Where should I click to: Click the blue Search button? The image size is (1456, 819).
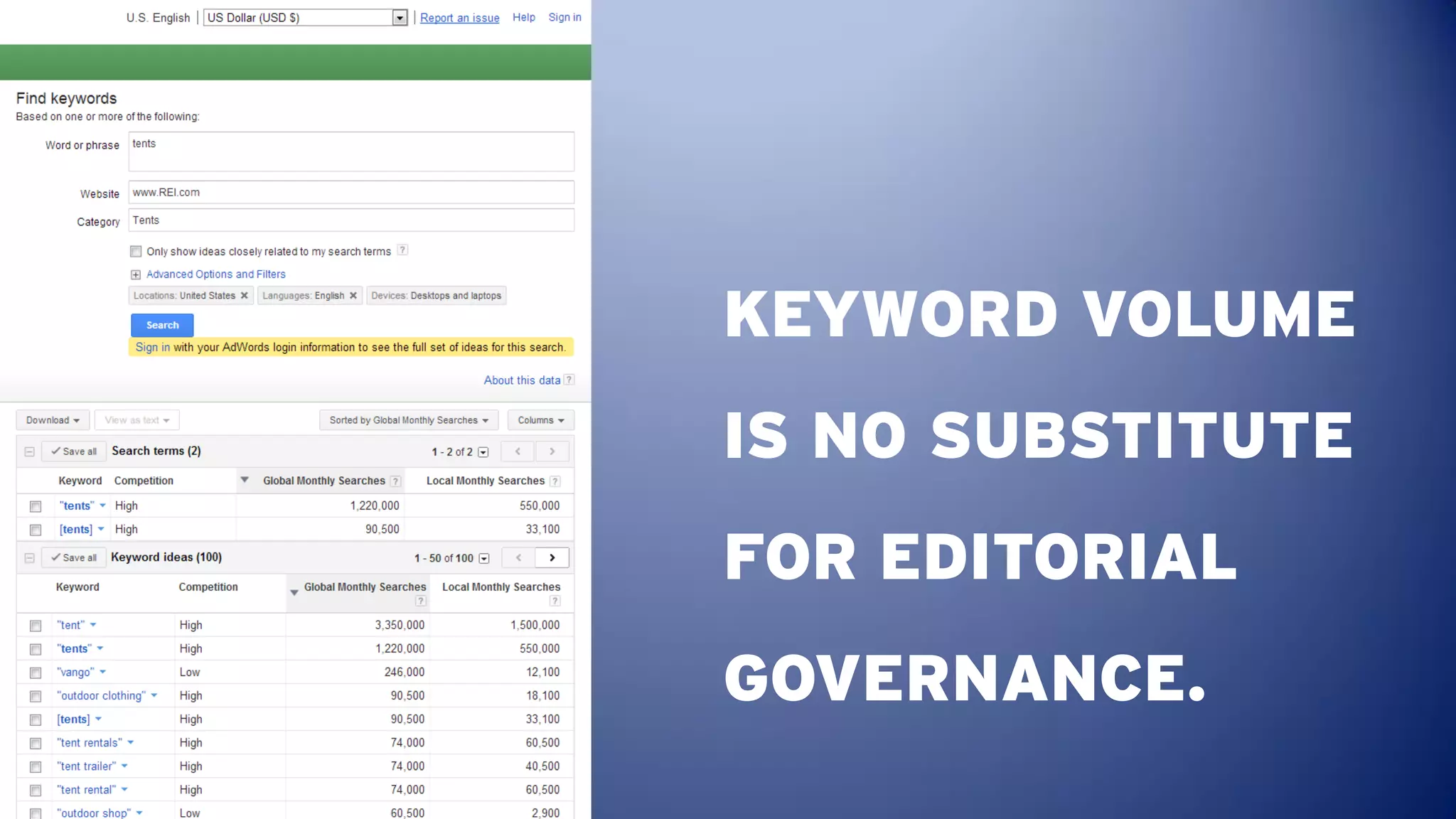tap(162, 325)
